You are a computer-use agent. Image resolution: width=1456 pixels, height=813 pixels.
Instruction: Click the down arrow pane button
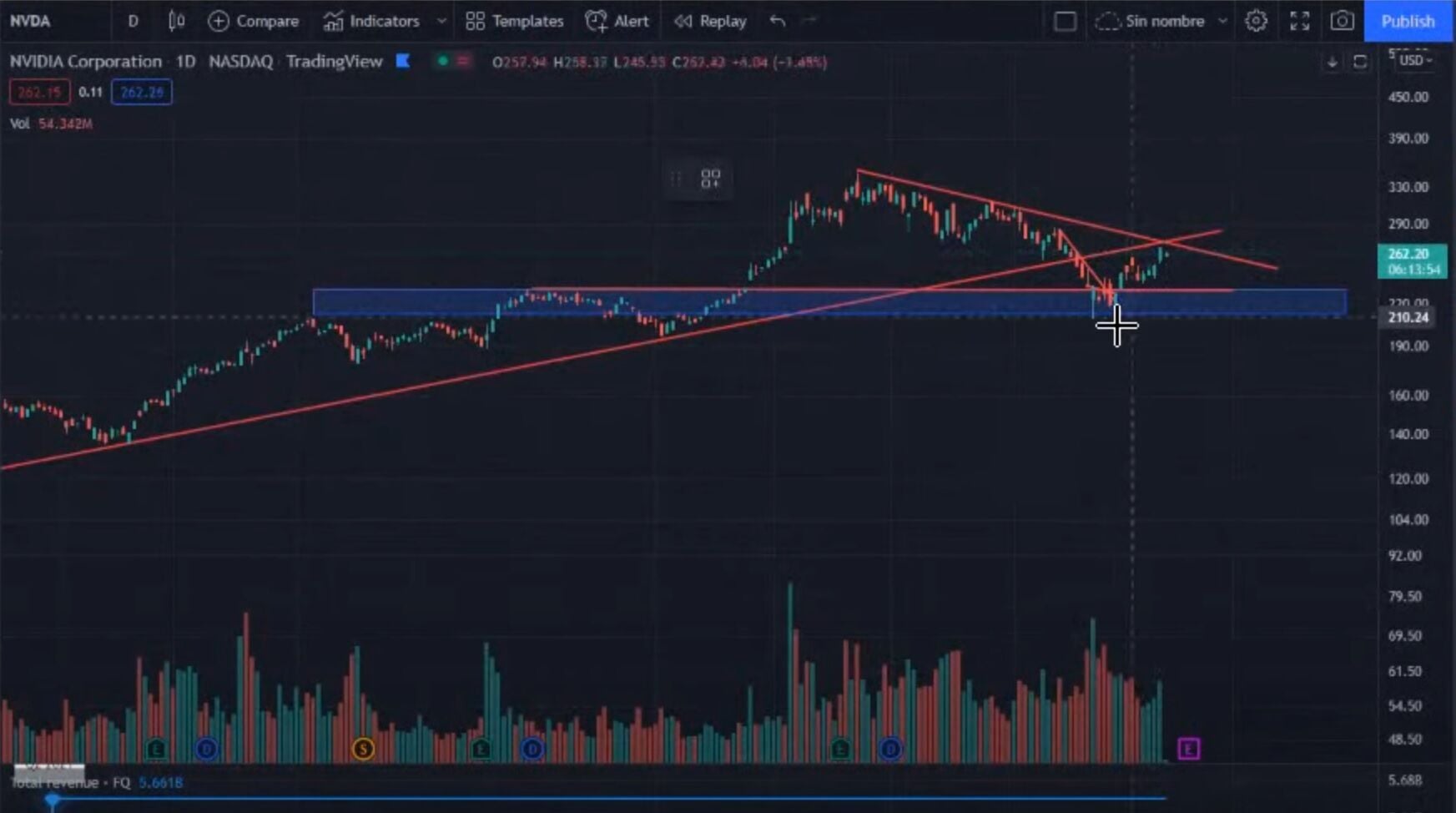[x=1333, y=62]
